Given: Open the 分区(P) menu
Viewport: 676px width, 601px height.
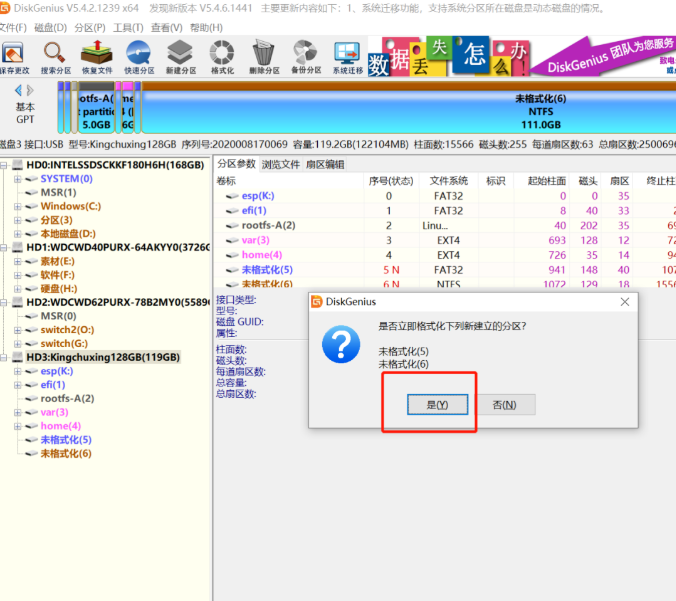Looking at the screenshot, I should pos(90,28).
